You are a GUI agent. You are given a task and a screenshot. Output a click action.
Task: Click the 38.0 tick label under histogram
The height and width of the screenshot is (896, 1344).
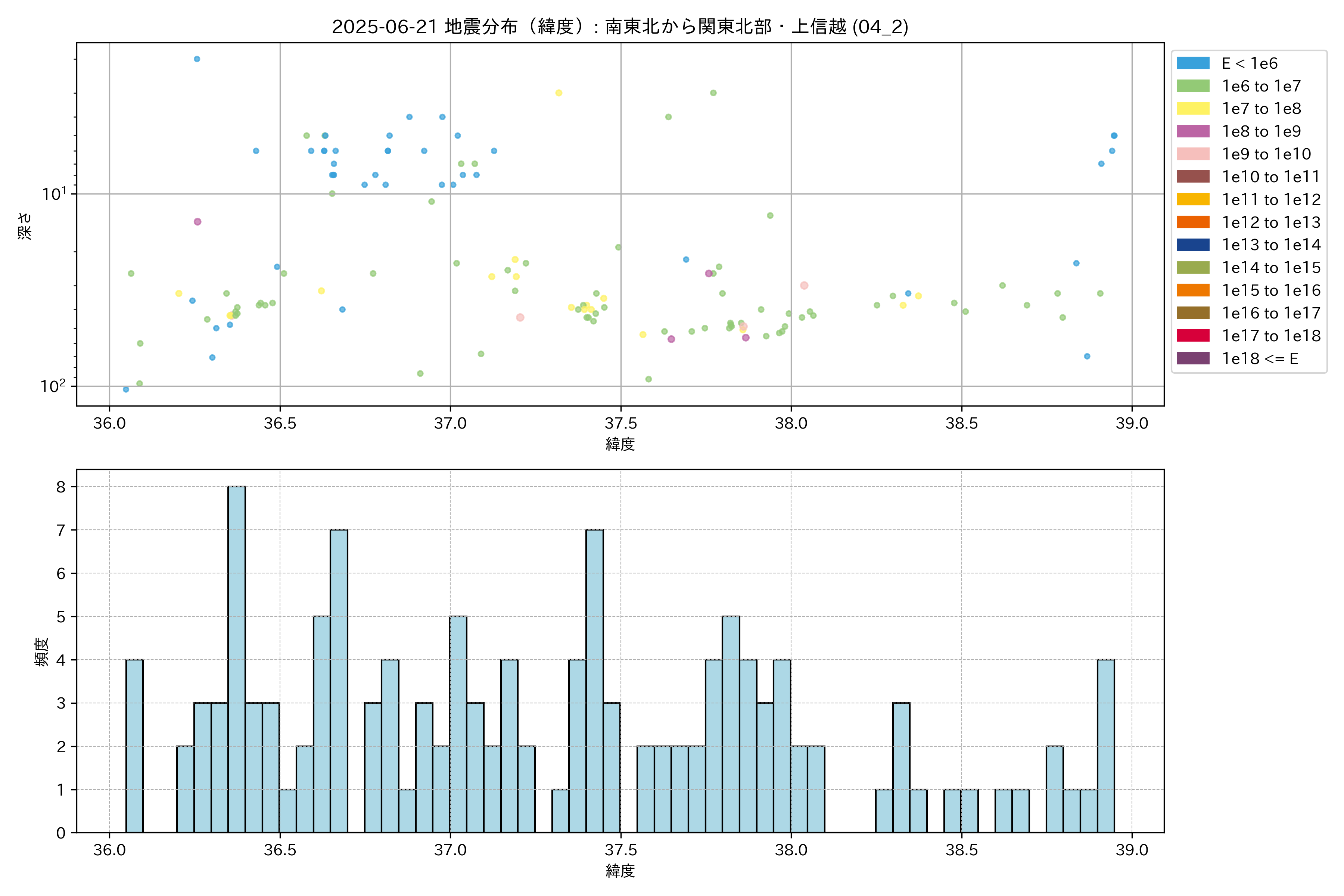(x=791, y=850)
